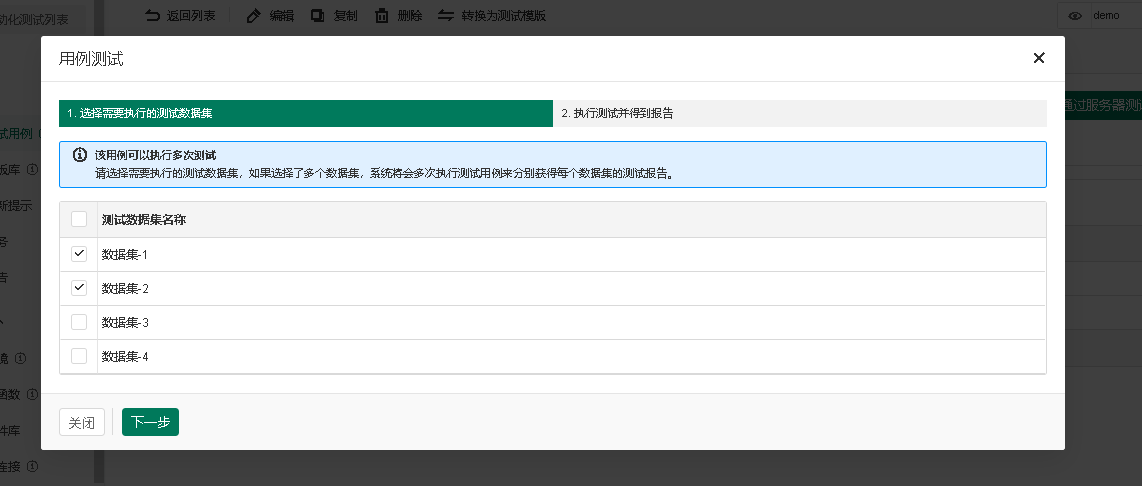Screen dimensions: 1142x486
Task: Select step 1 选择需要执行的测试数据集 tab
Action: pos(305,114)
